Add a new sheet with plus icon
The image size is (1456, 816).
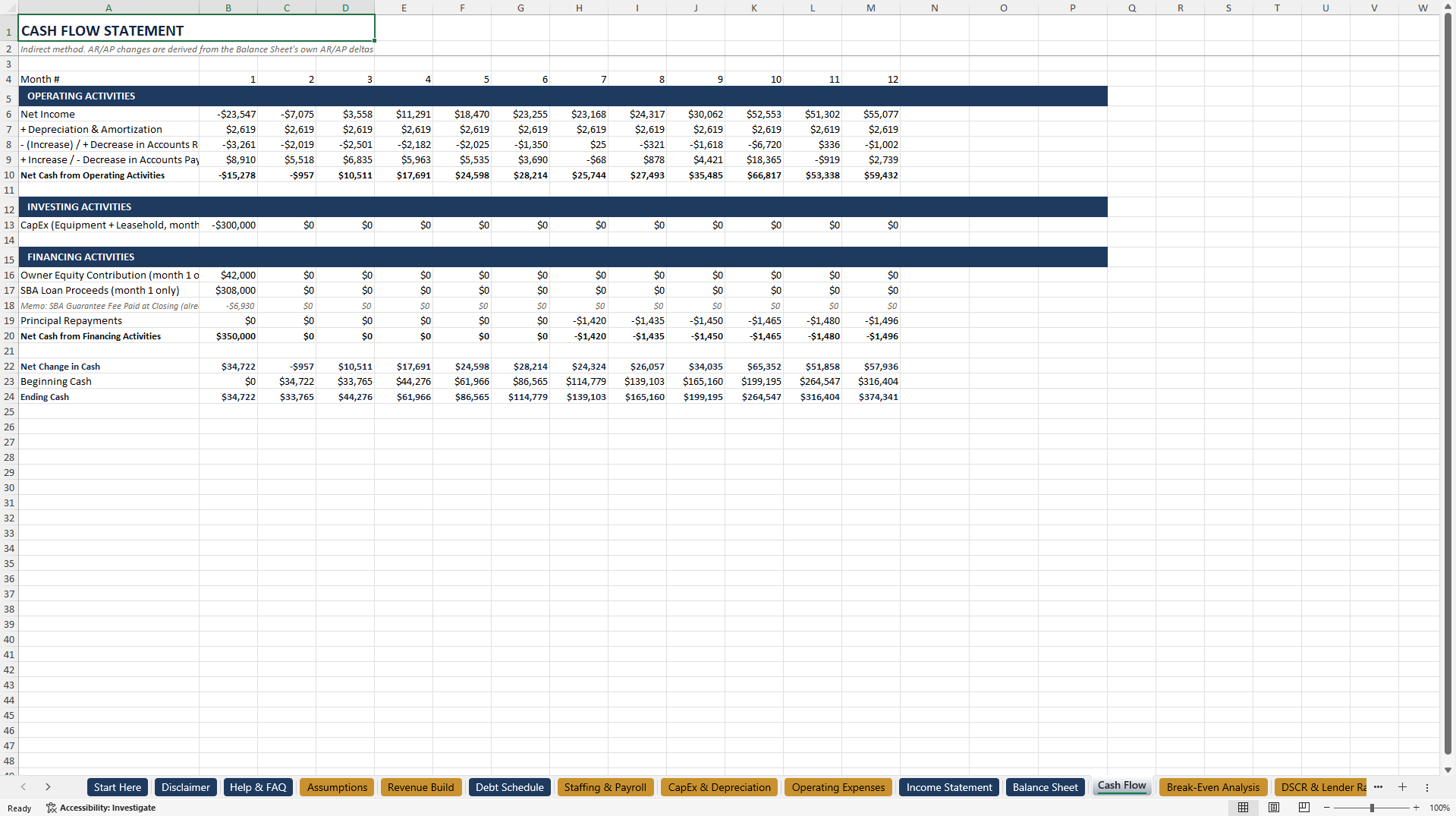1402,787
